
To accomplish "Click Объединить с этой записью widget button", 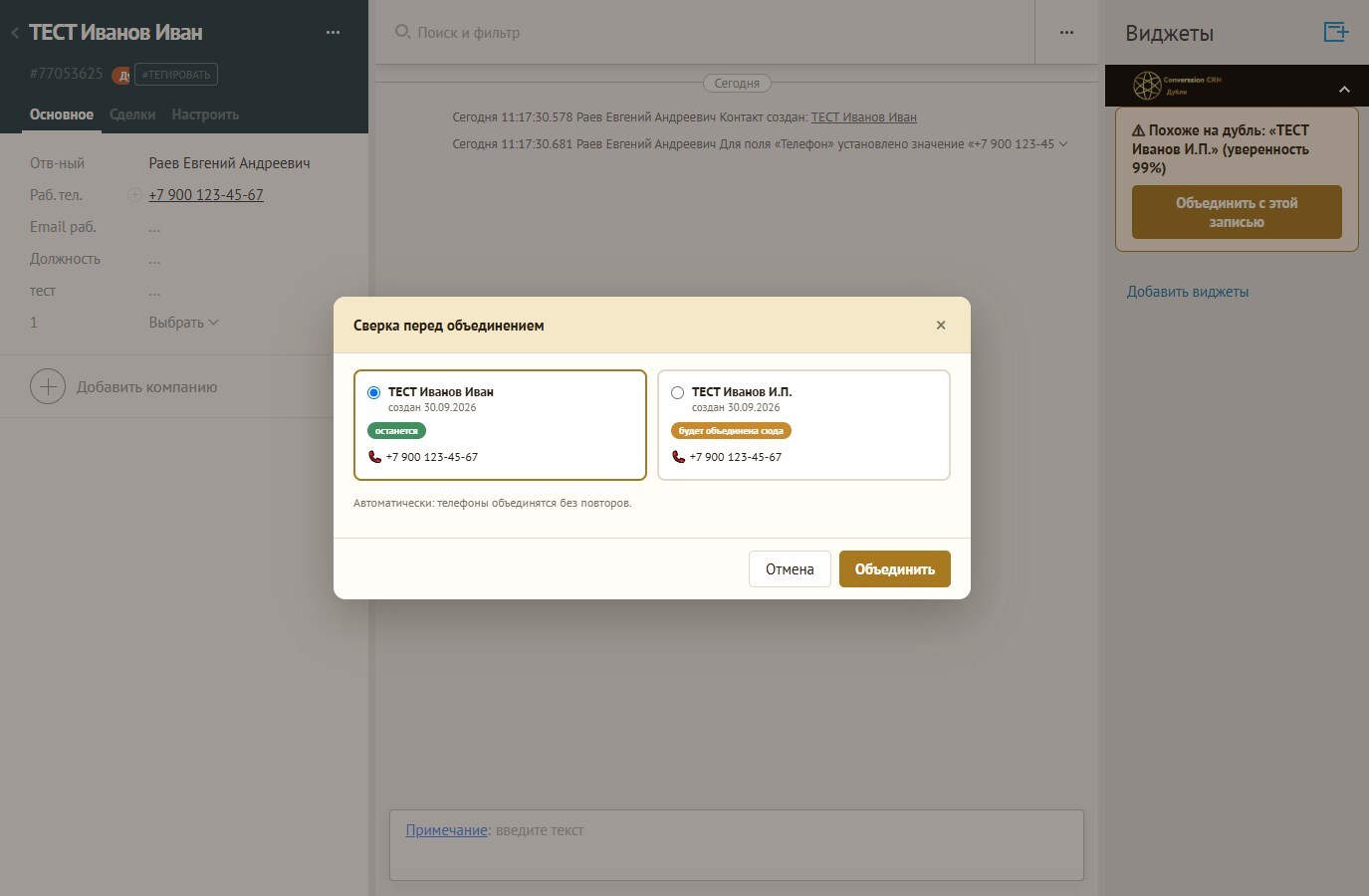I will (x=1237, y=212).
